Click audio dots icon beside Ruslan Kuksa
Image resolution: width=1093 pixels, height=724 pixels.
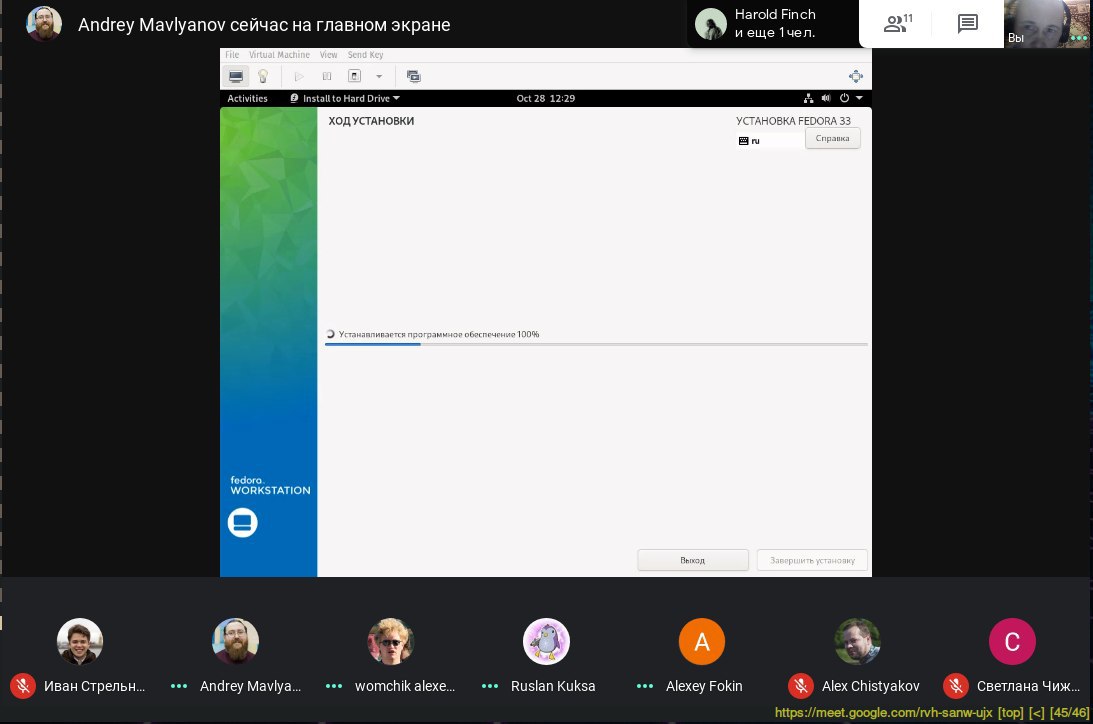point(490,686)
